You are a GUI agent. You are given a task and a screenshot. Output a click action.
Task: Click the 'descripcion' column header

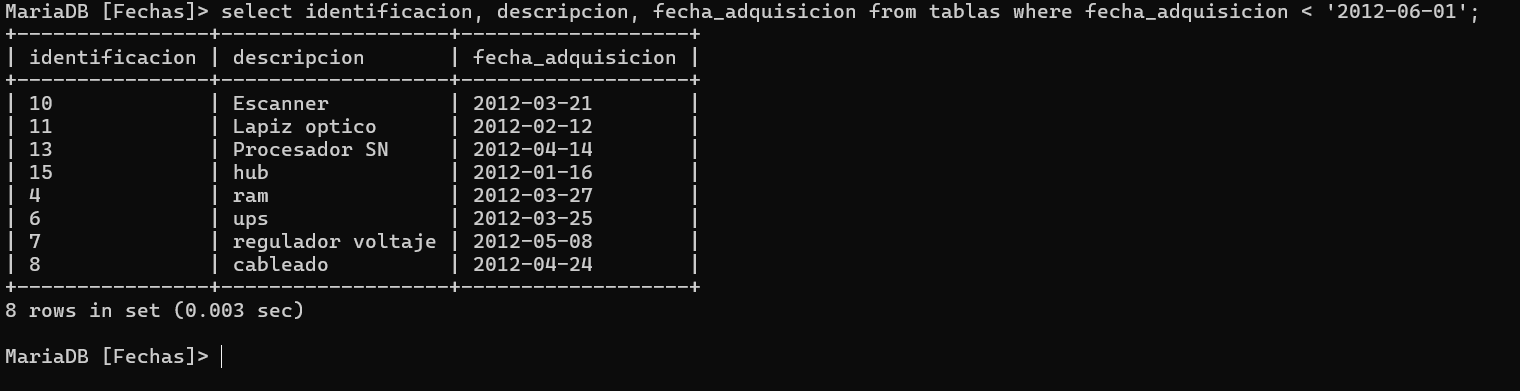click(x=299, y=57)
